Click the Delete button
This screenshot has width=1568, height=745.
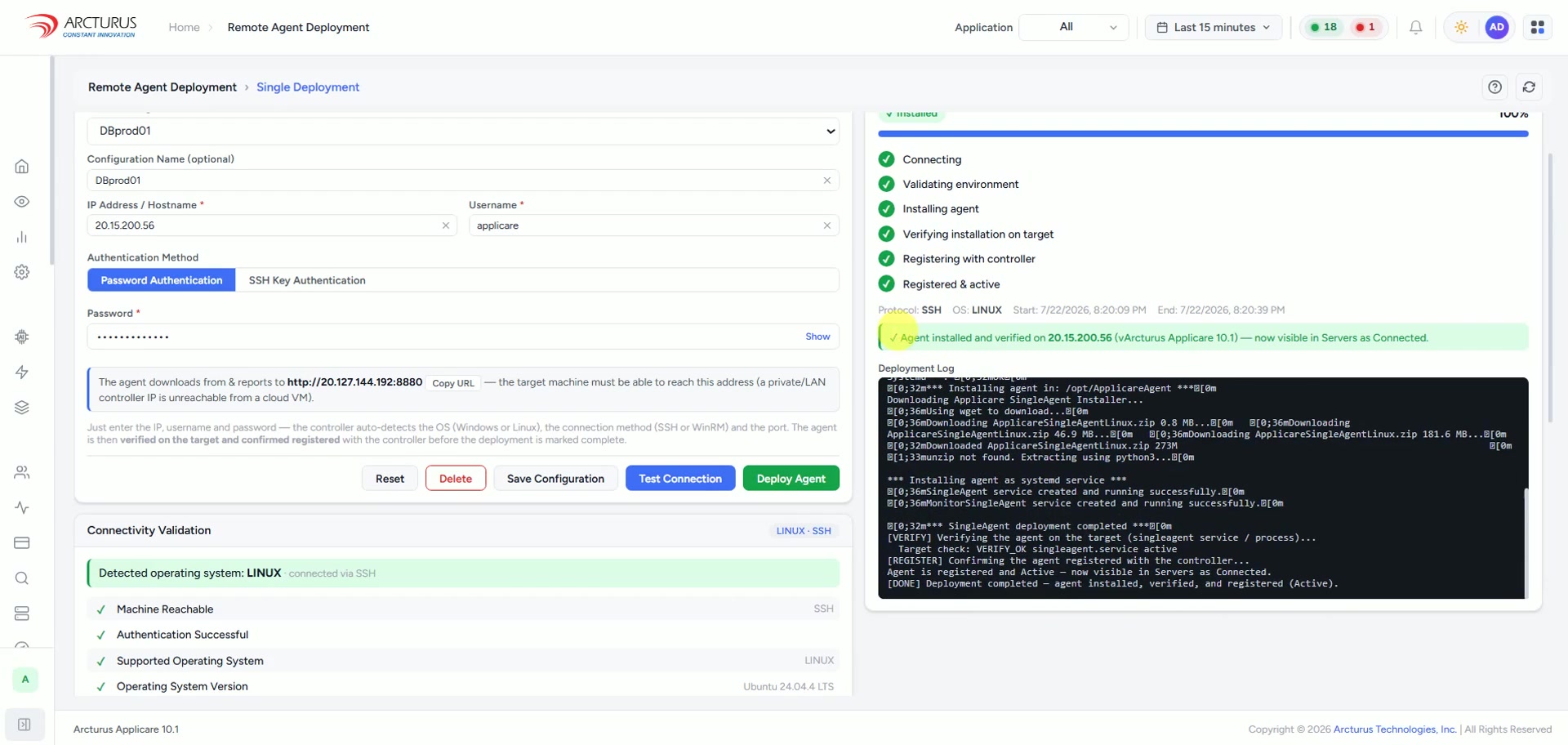pyautogui.click(x=456, y=479)
